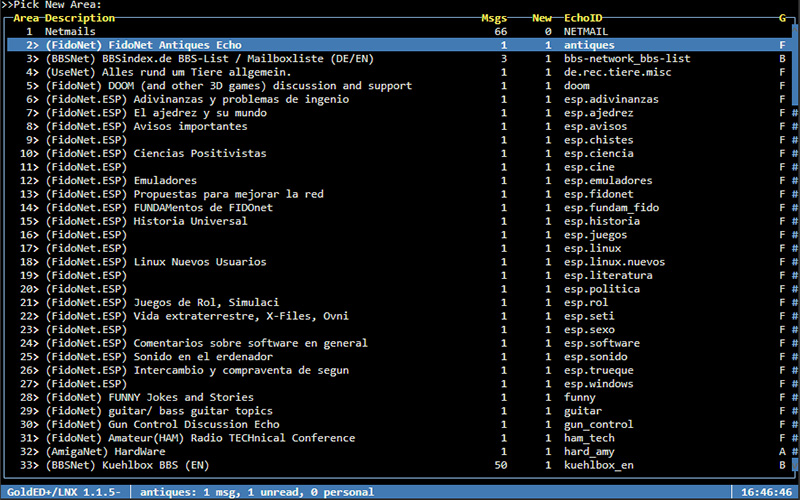Select Kuehlbox BBS (EN) area
Screen dimensions: 800x500
pos(399,465)
